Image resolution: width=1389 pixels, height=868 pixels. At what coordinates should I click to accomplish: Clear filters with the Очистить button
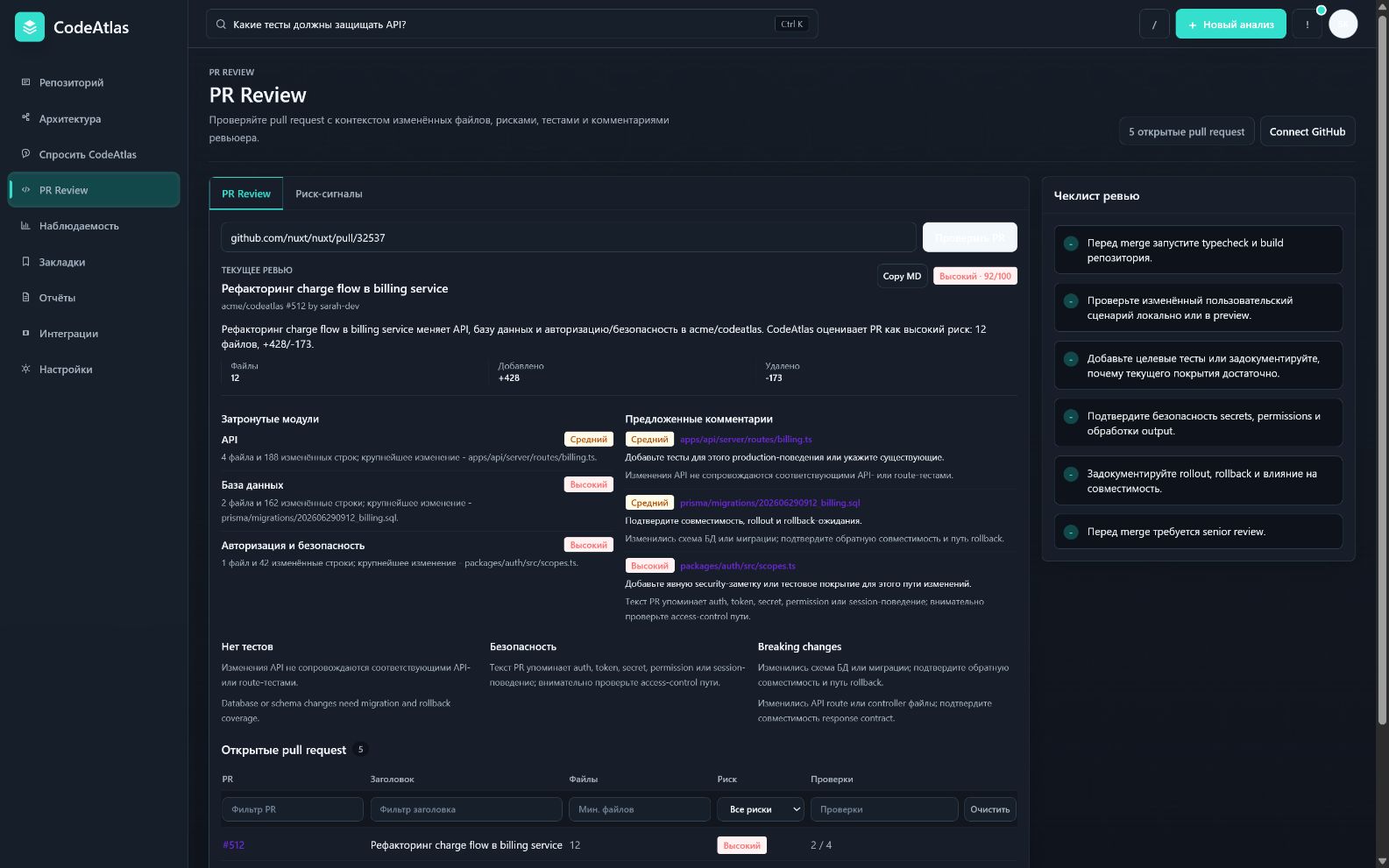tap(990, 809)
